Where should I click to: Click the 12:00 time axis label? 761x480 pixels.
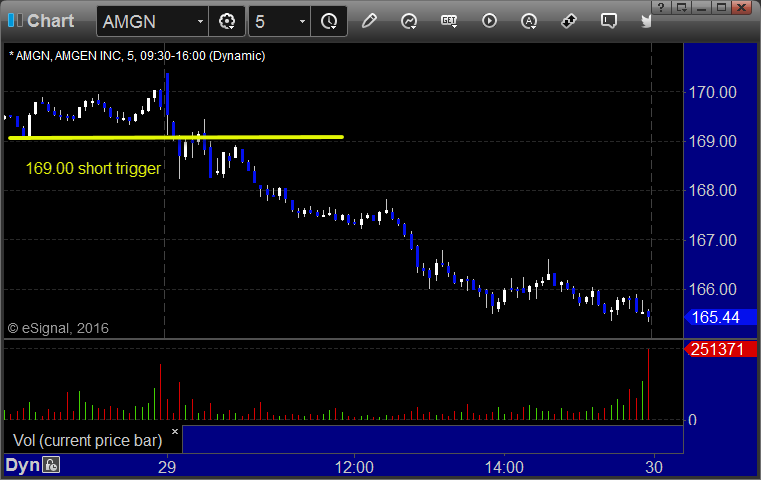tap(354, 467)
